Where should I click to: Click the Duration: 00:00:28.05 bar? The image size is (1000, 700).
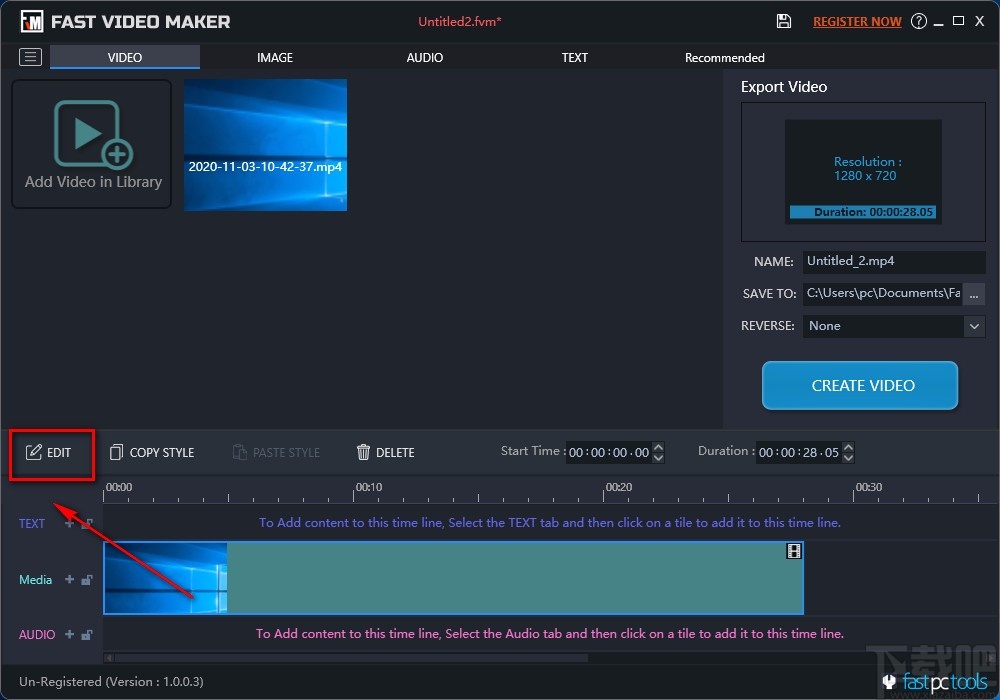(863, 212)
